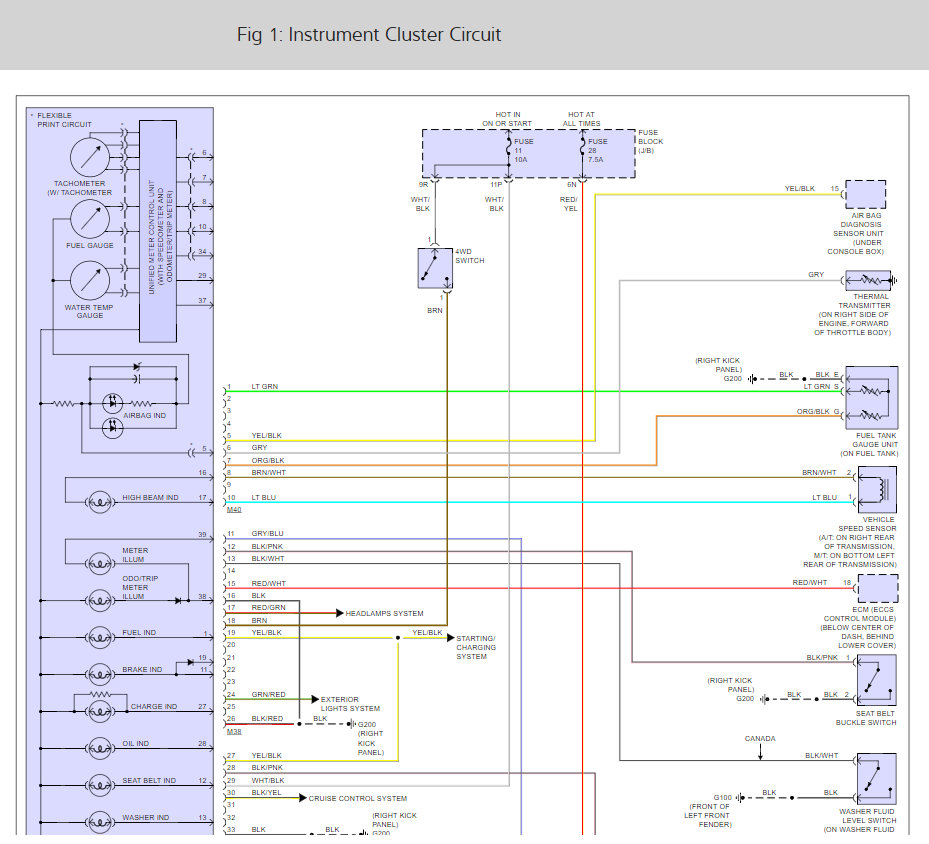Click the Headlamps System label

click(384, 613)
